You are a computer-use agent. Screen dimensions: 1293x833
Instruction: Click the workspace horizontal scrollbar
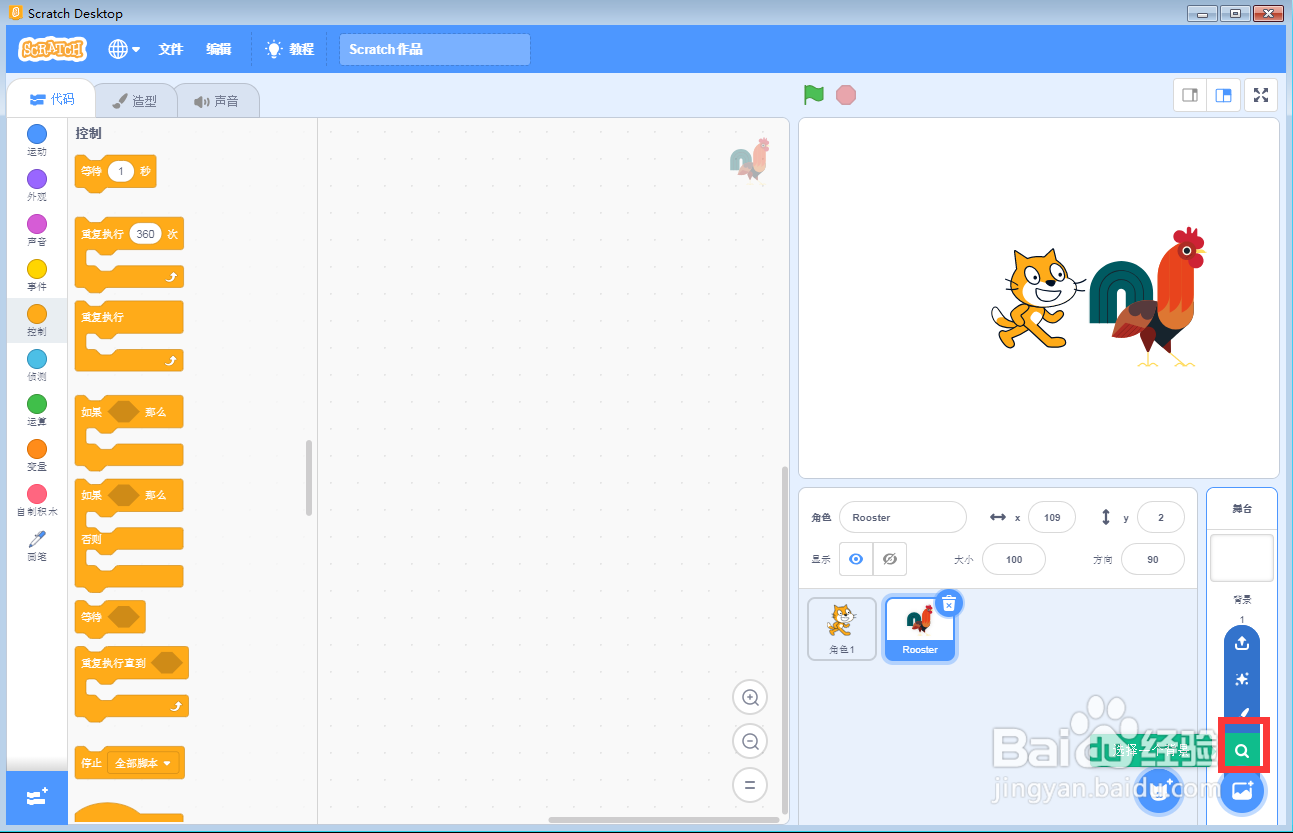(x=664, y=820)
